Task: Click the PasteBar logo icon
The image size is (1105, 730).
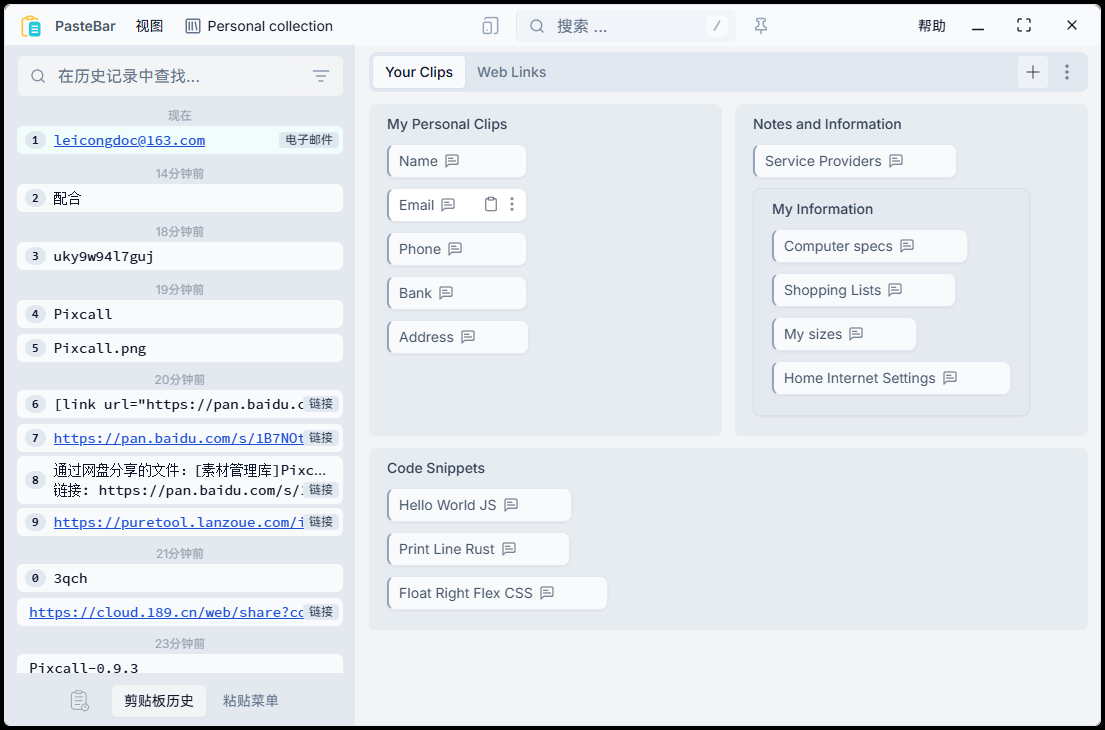Action: coord(31,26)
